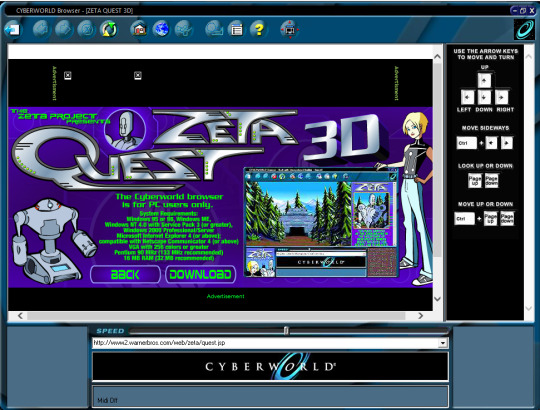Go forward with the Forward toolbar button
This screenshot has width=540, height=410.
(x=64, y=29)
